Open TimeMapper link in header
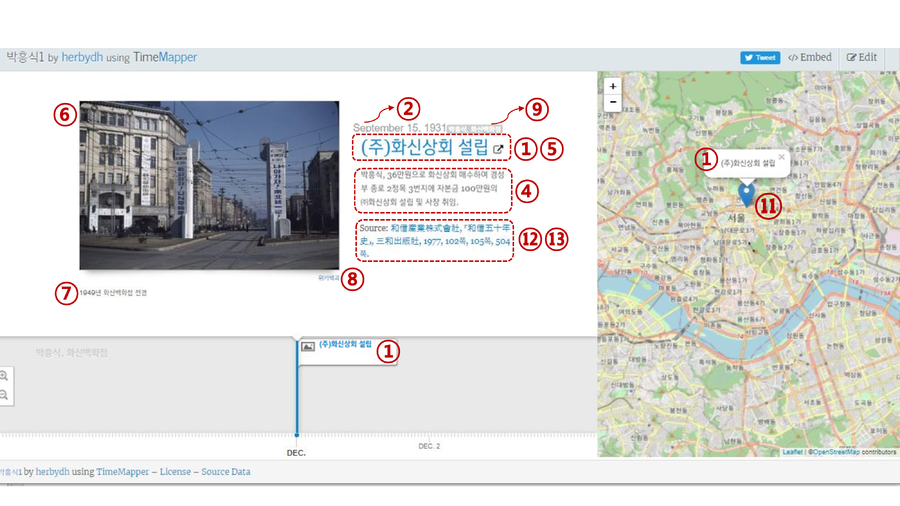The image size is (900, 506). (x=165, y=57)
